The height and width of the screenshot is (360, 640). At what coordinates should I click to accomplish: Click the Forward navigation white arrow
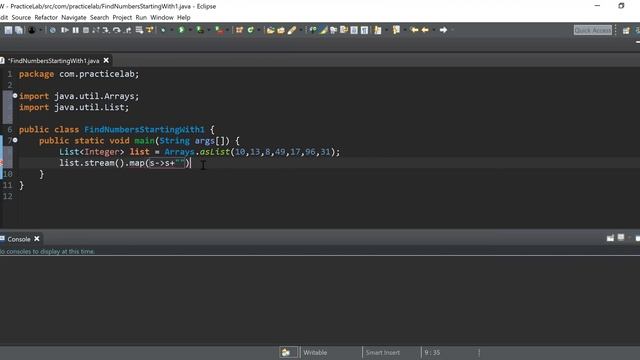coord(443,30)
